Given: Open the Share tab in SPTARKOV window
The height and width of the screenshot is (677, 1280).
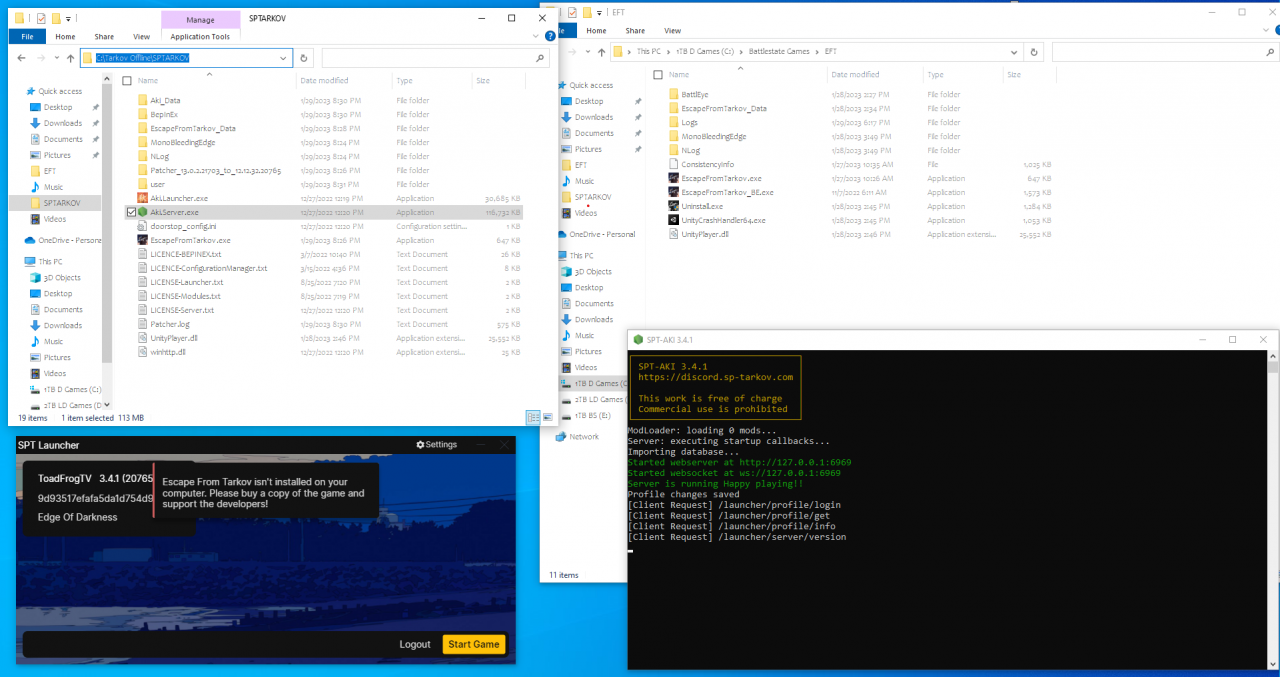Looking at the screenshot, I should (104, 36).
